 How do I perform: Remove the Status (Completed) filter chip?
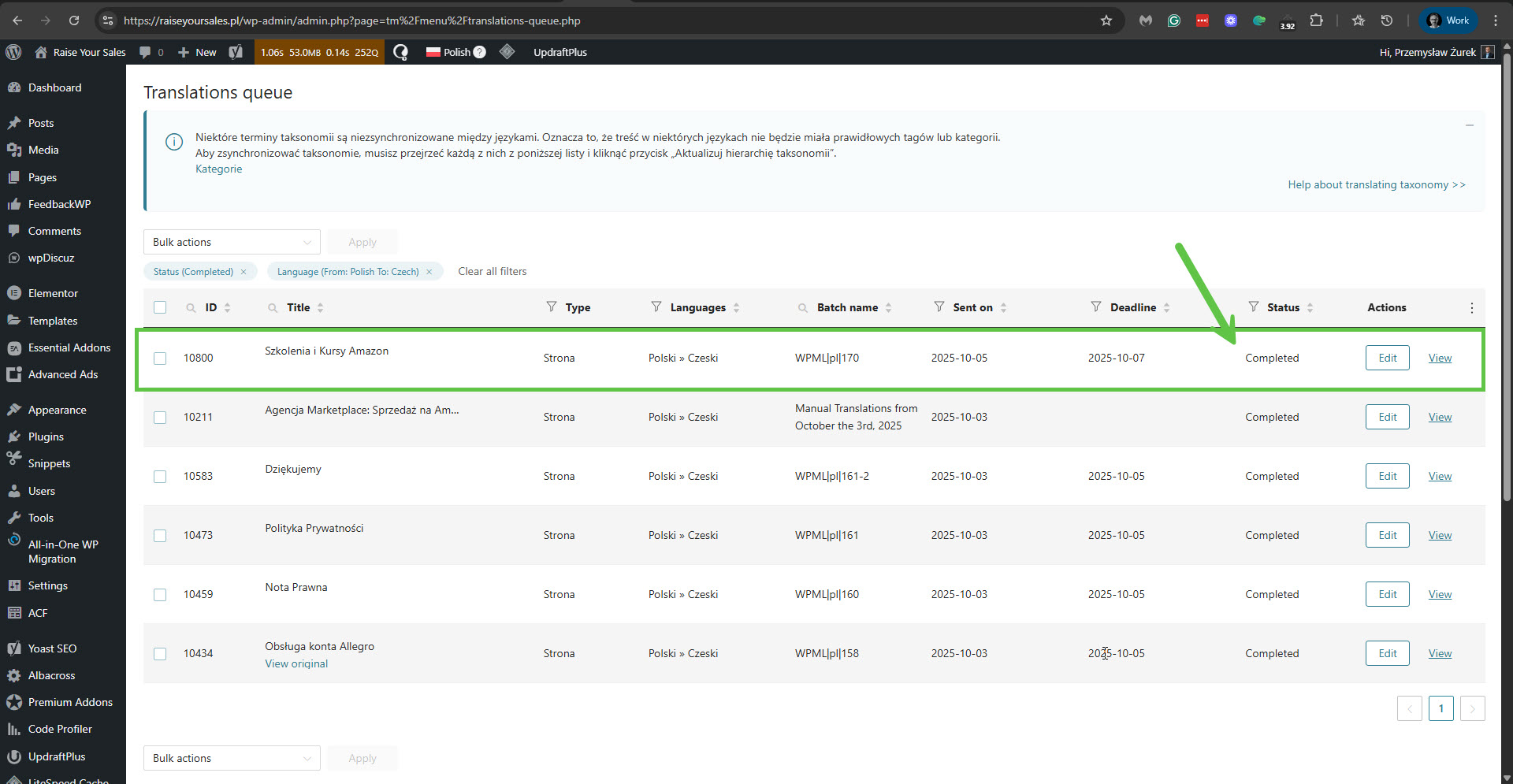(x=243, y=272)
